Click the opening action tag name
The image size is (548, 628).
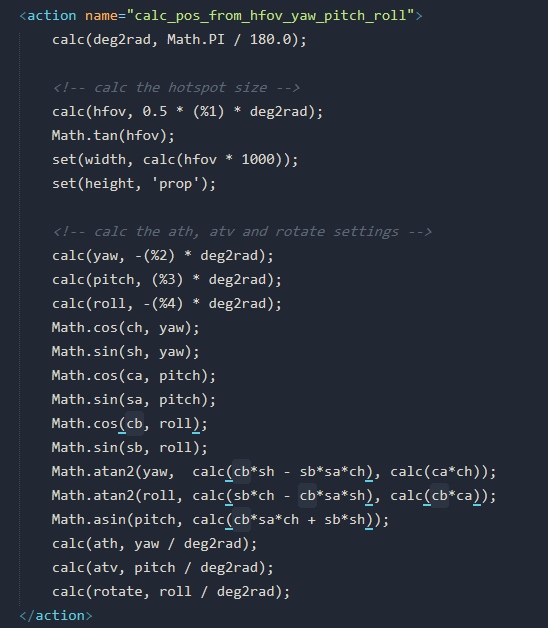click(x=52, y=16)
